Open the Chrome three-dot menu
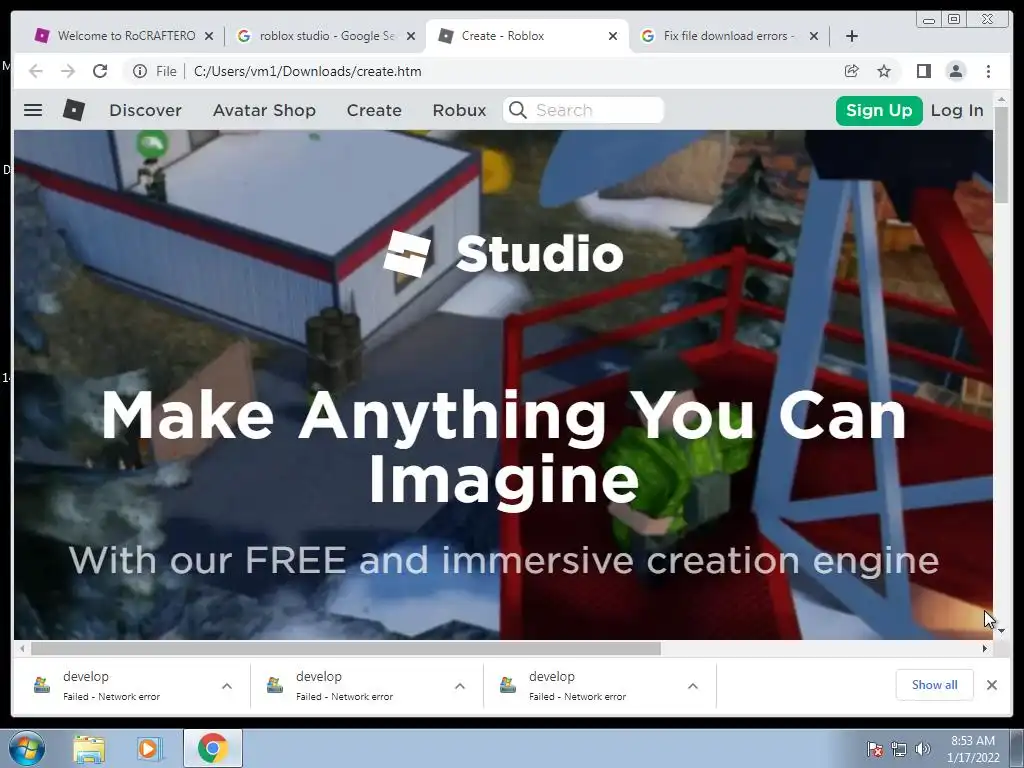Screen dimensions: 1024x768 tap(988, 71)
